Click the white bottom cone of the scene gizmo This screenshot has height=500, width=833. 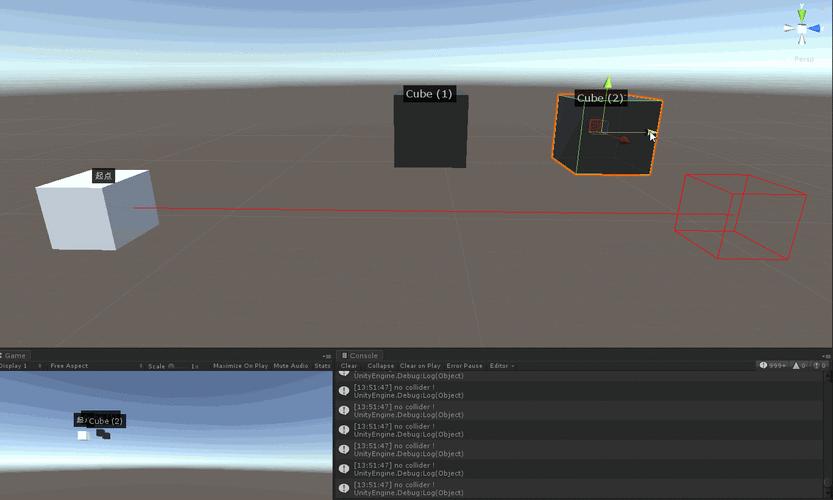pyautogui.click(x=802, y=39)
